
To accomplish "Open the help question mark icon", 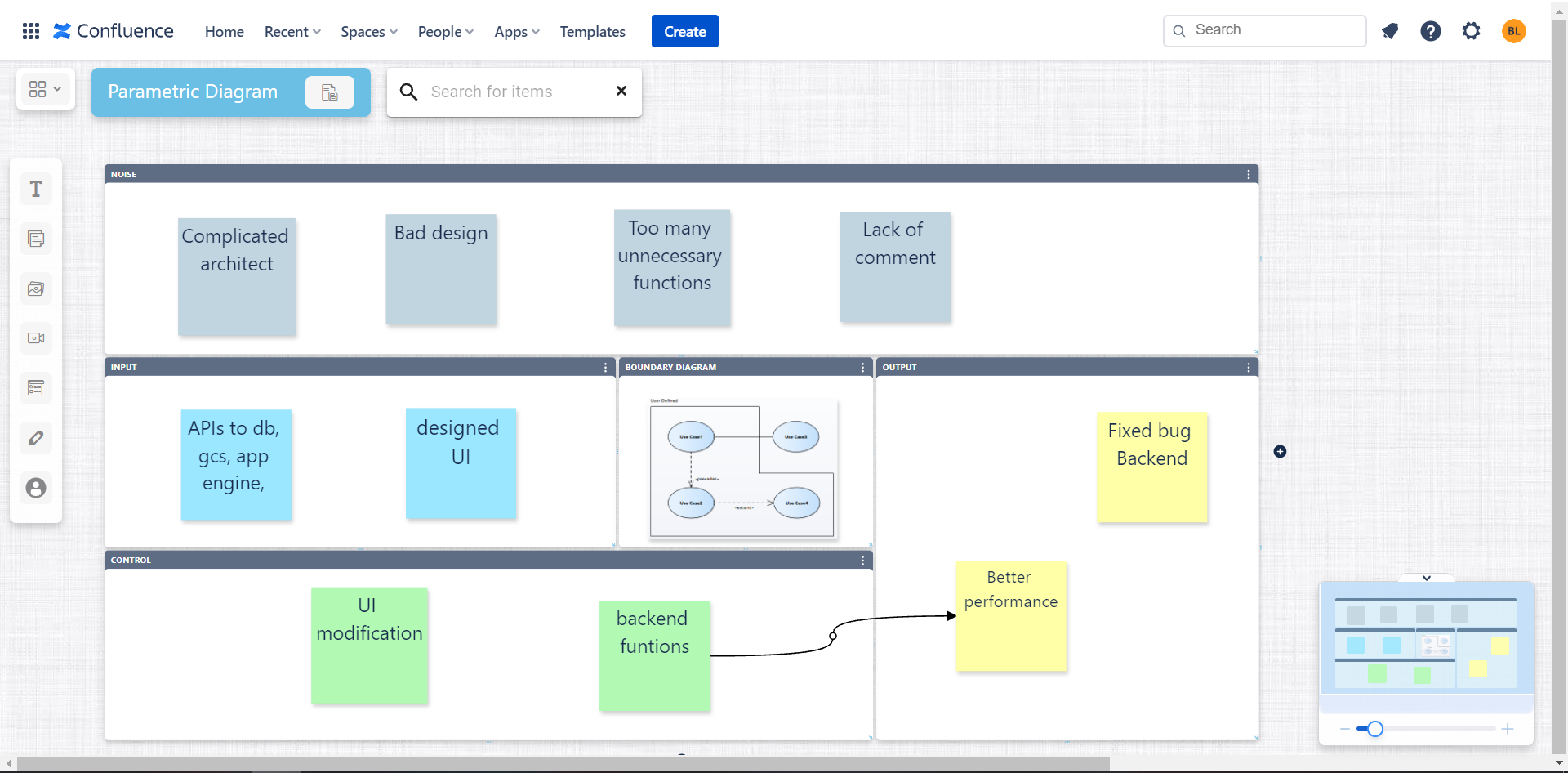I will (x=1431, y=31).
